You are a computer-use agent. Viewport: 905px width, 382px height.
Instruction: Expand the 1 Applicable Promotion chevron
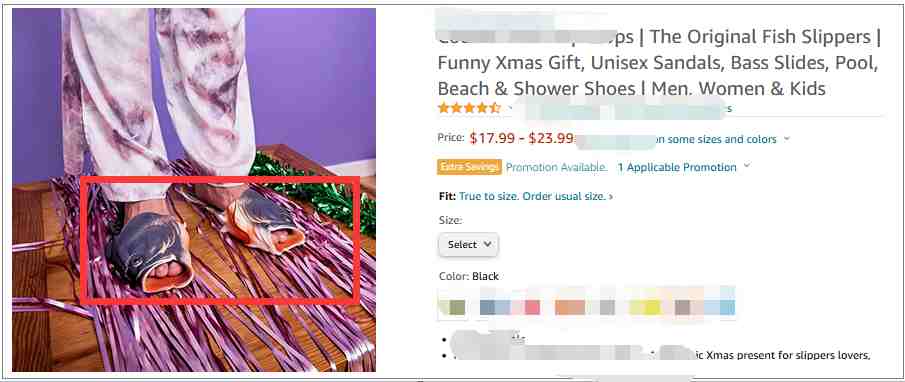tap(746, 167)
